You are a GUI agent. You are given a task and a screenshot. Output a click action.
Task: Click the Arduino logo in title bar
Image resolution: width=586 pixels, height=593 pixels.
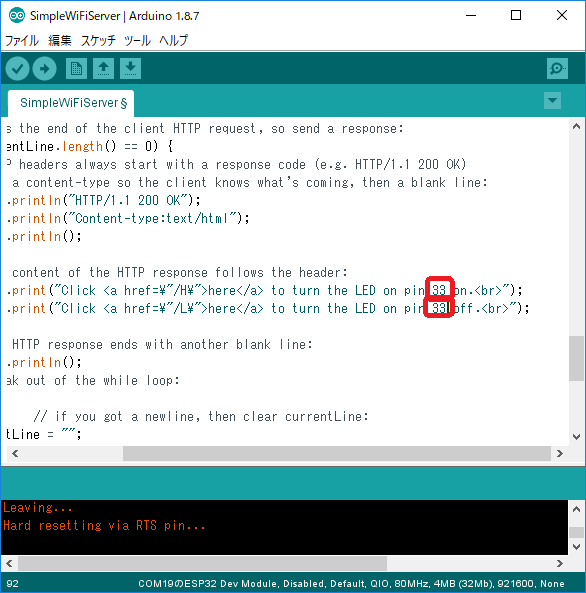point(17,16)
